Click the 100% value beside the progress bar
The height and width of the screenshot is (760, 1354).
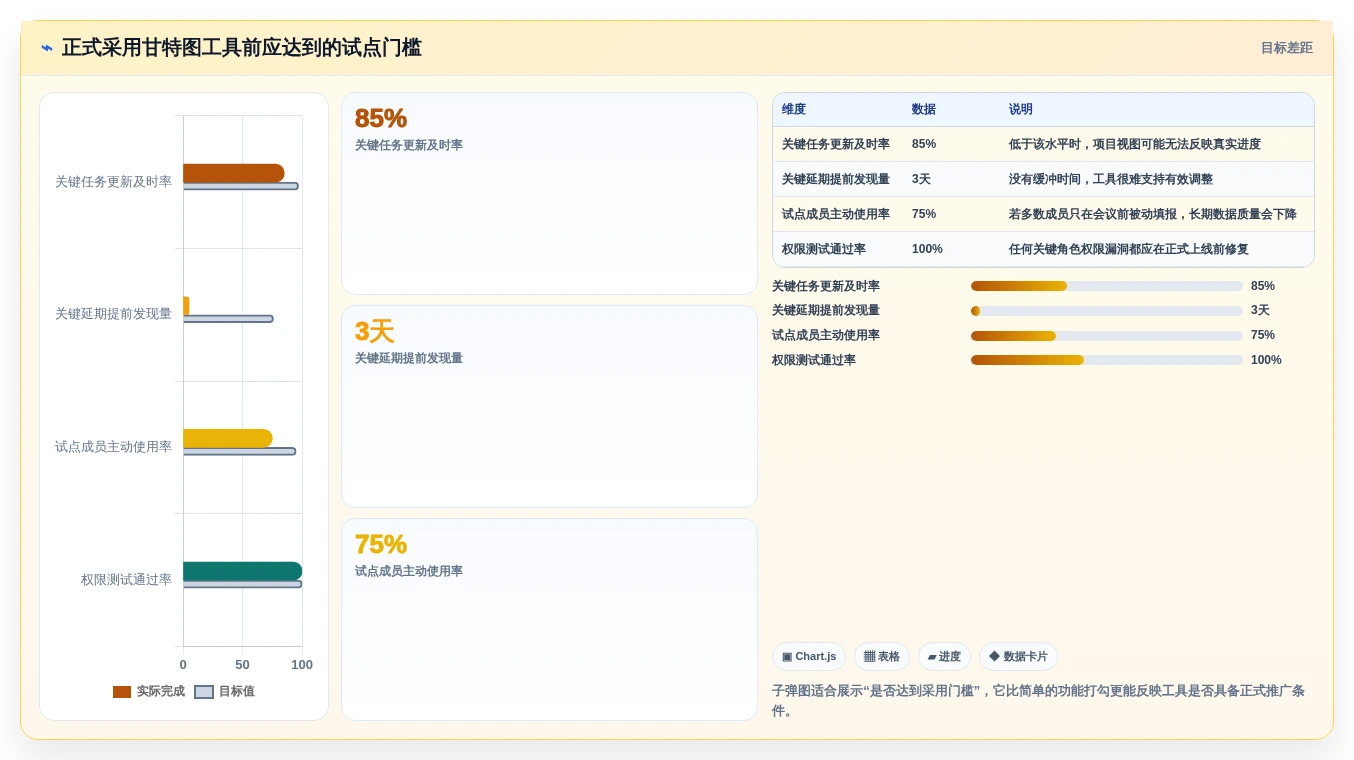pos(1266,360)
